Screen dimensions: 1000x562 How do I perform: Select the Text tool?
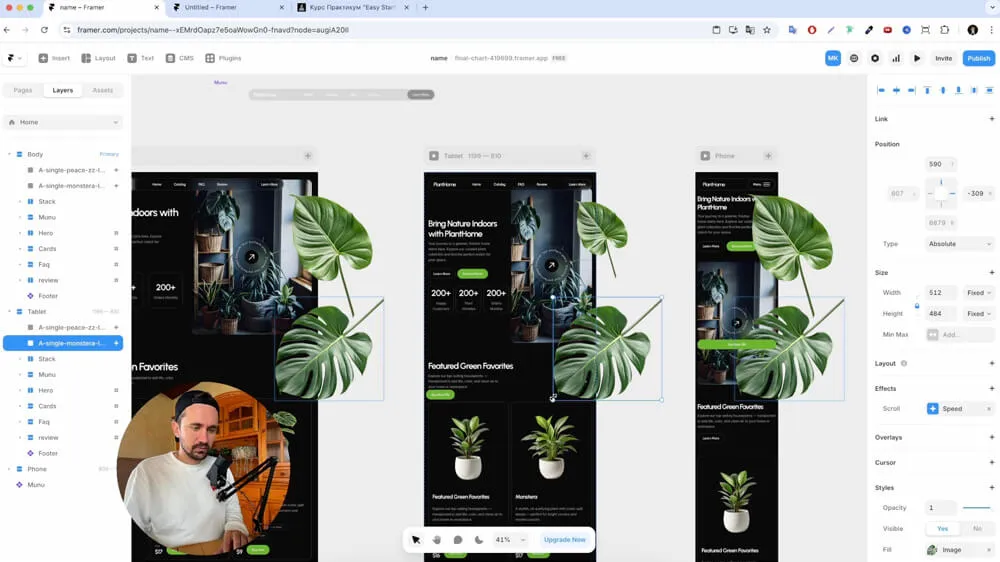140,58
